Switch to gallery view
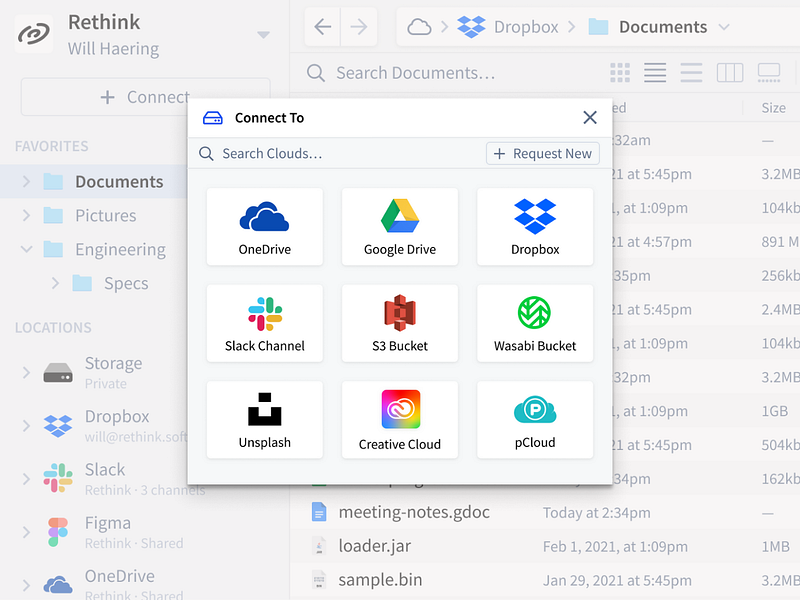This screenshot has height=600, width=800. pos(769,73)
